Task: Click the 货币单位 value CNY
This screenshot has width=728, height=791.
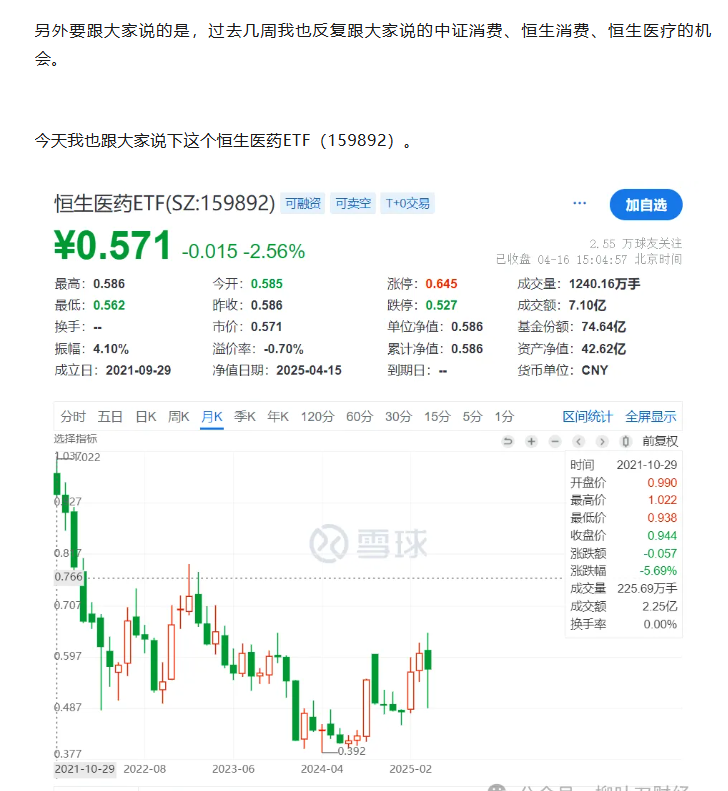Action: click(x=595, y=371)
